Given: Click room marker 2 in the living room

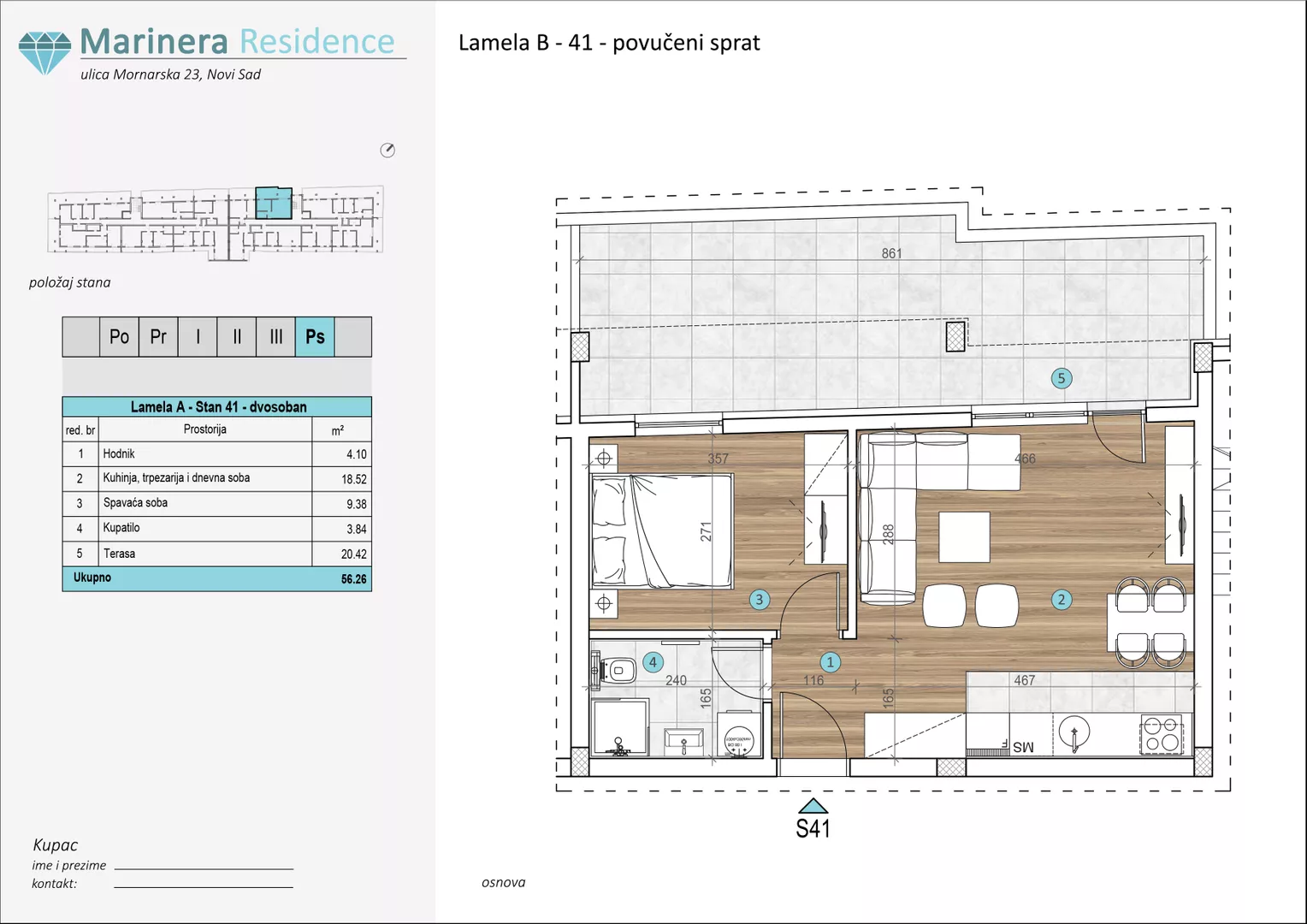Looking at the screenshot, I should coord(1062,600).
